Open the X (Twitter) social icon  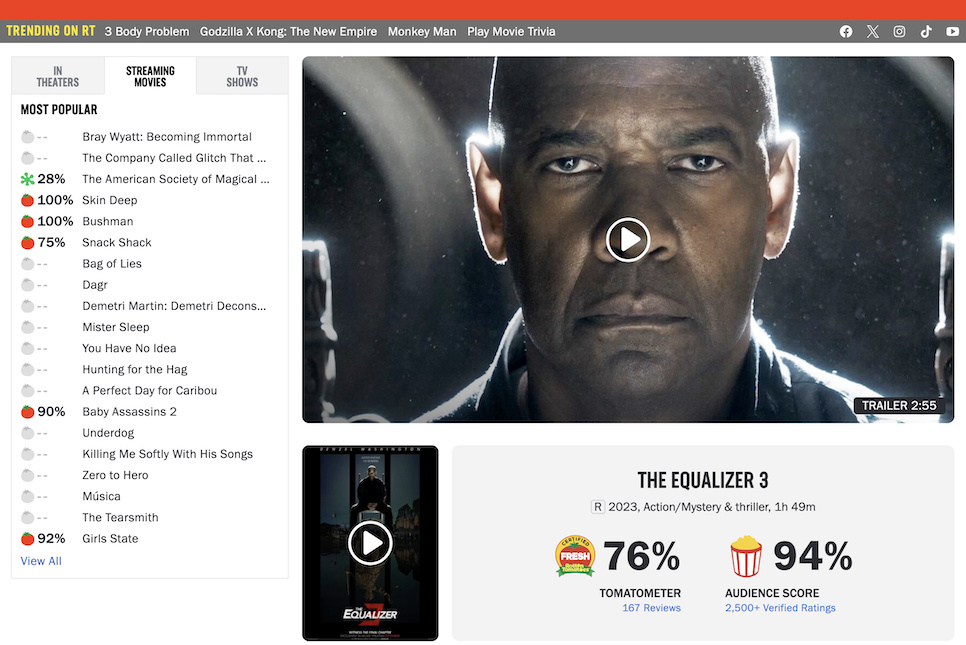point(872,31)
